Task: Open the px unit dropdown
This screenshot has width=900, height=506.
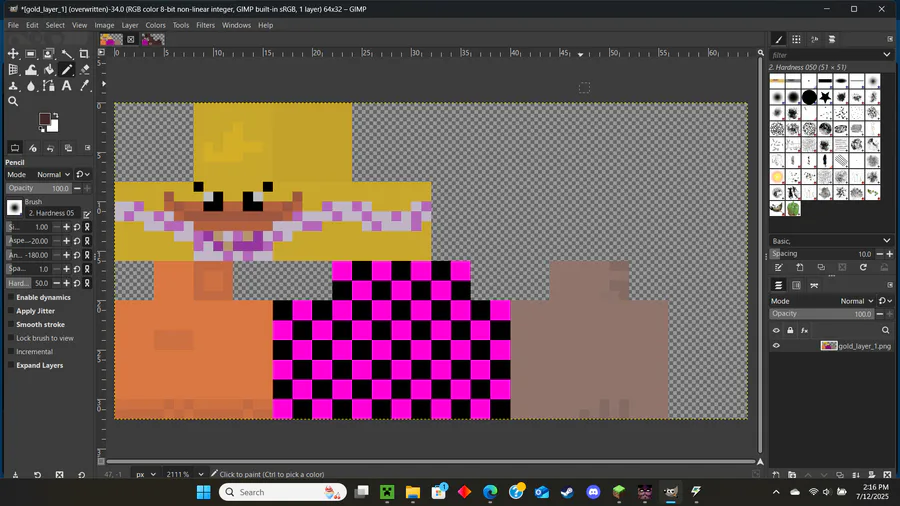Action: 146,474
